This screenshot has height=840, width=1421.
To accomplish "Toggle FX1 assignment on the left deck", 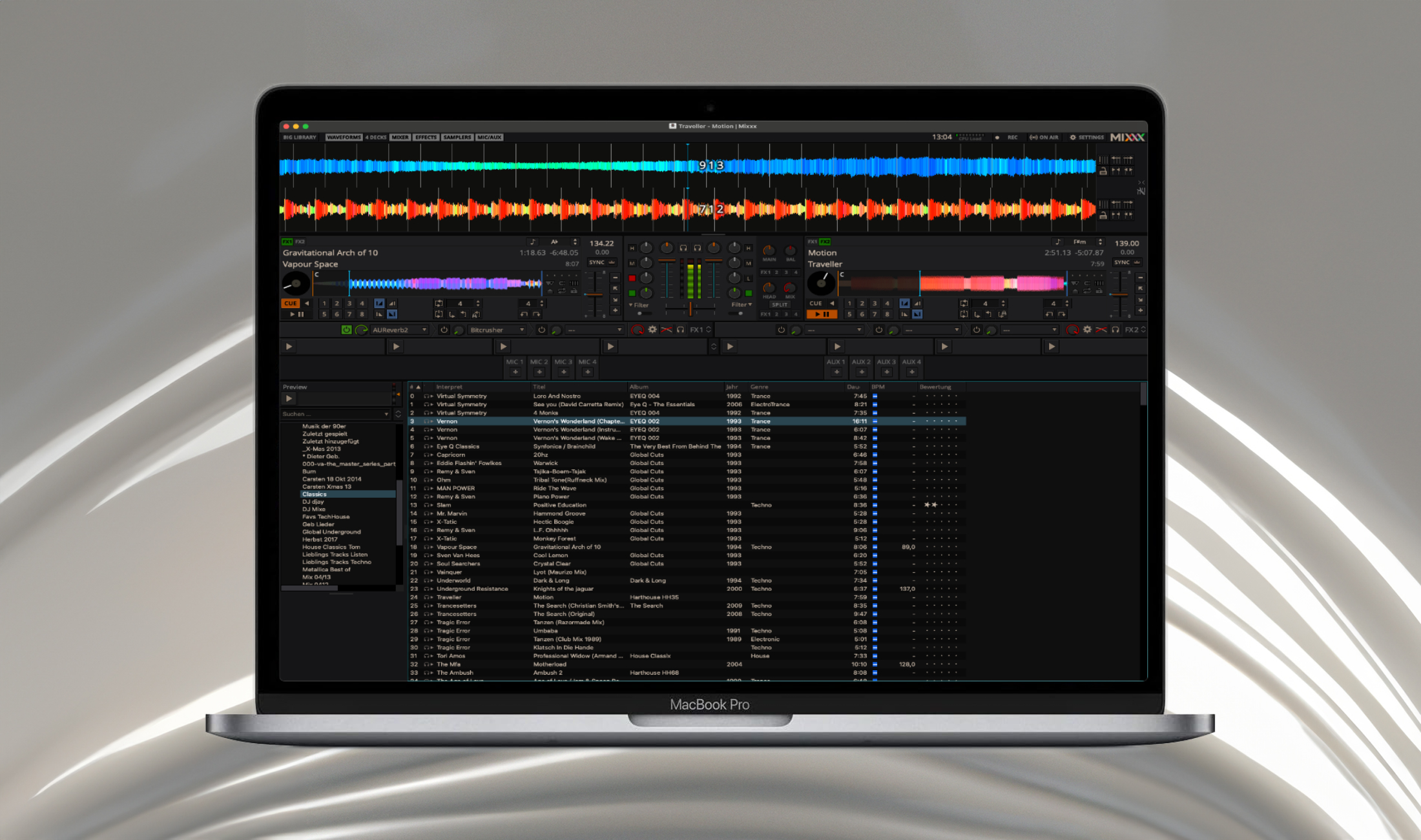I will pos(287,241).
